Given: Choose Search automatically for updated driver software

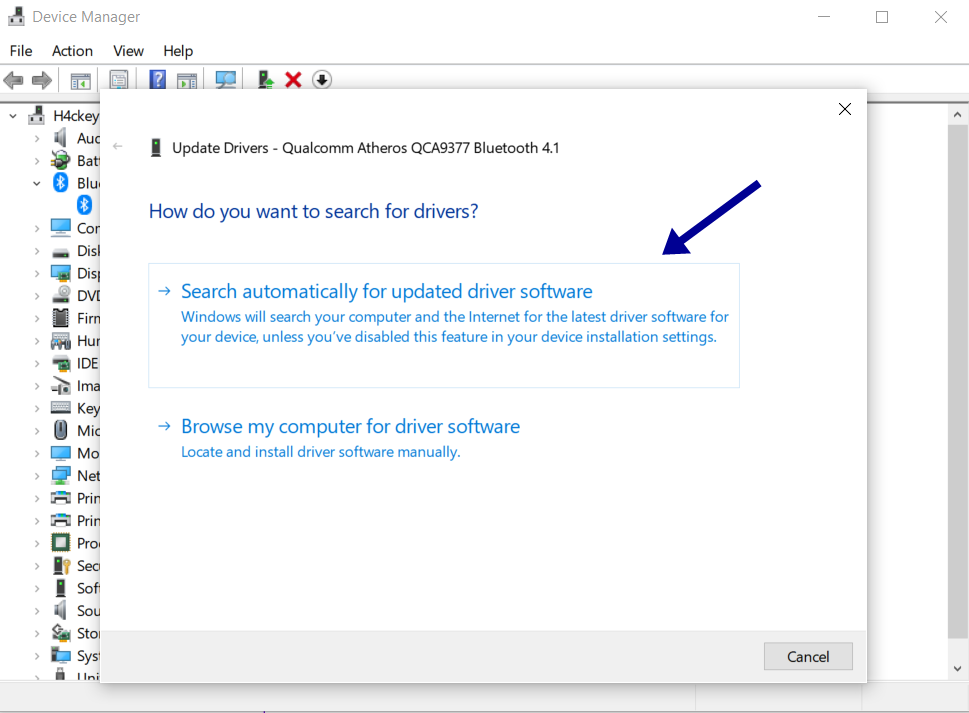Looking at the screenshot, I should pyautogui.click(x=386, y=290).
